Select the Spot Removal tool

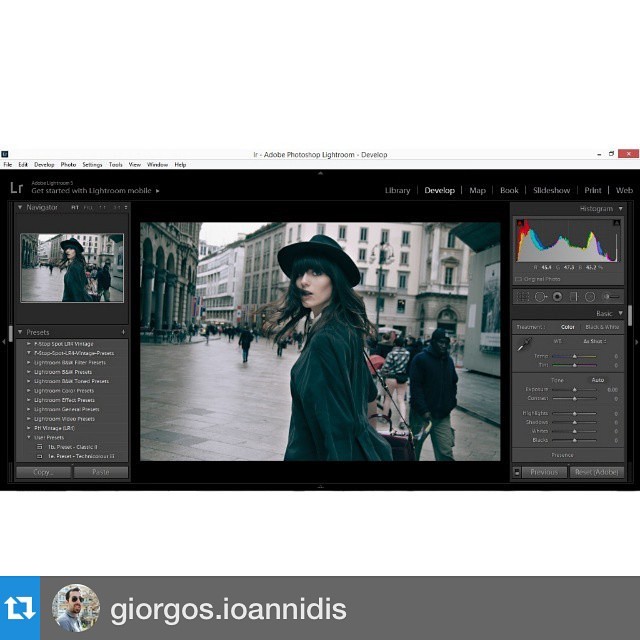click(x=540, y=297)
